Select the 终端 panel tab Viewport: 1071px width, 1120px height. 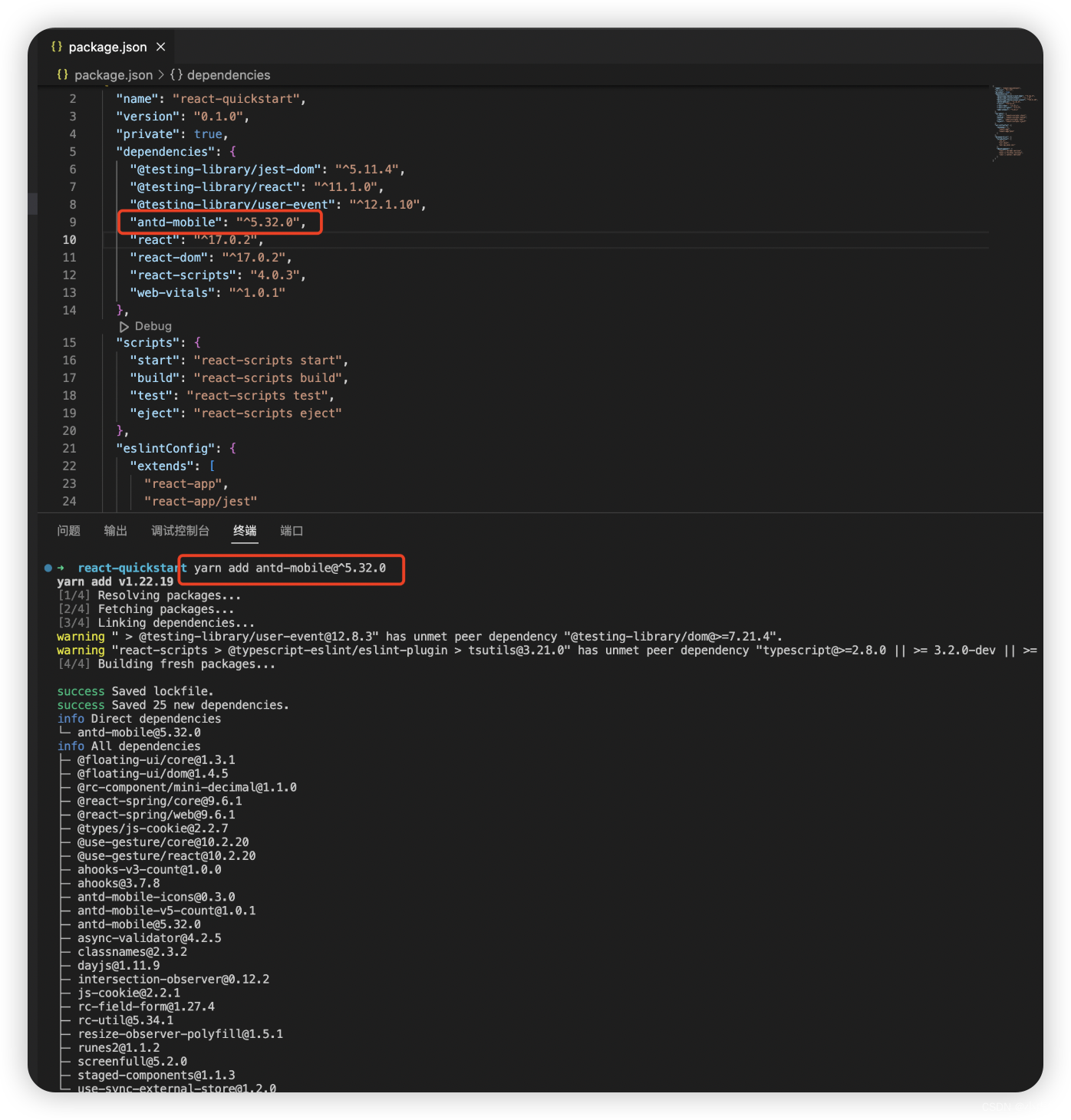pyautogui.click(x=246, y=531)
